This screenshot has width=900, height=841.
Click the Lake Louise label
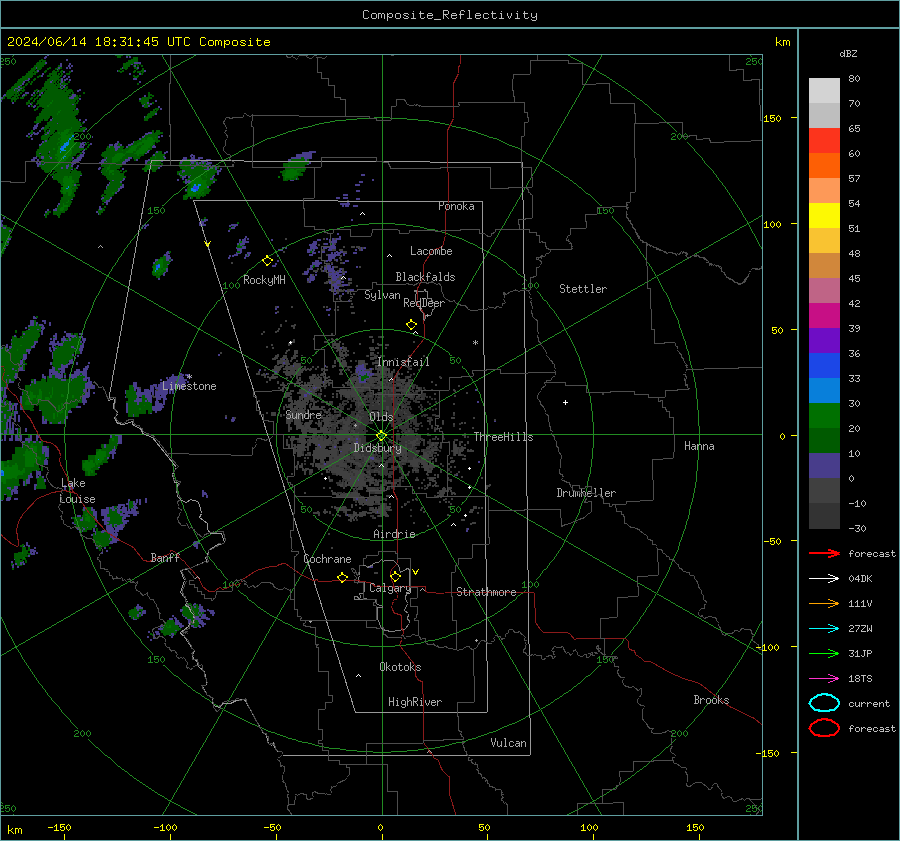coord(77,491)
